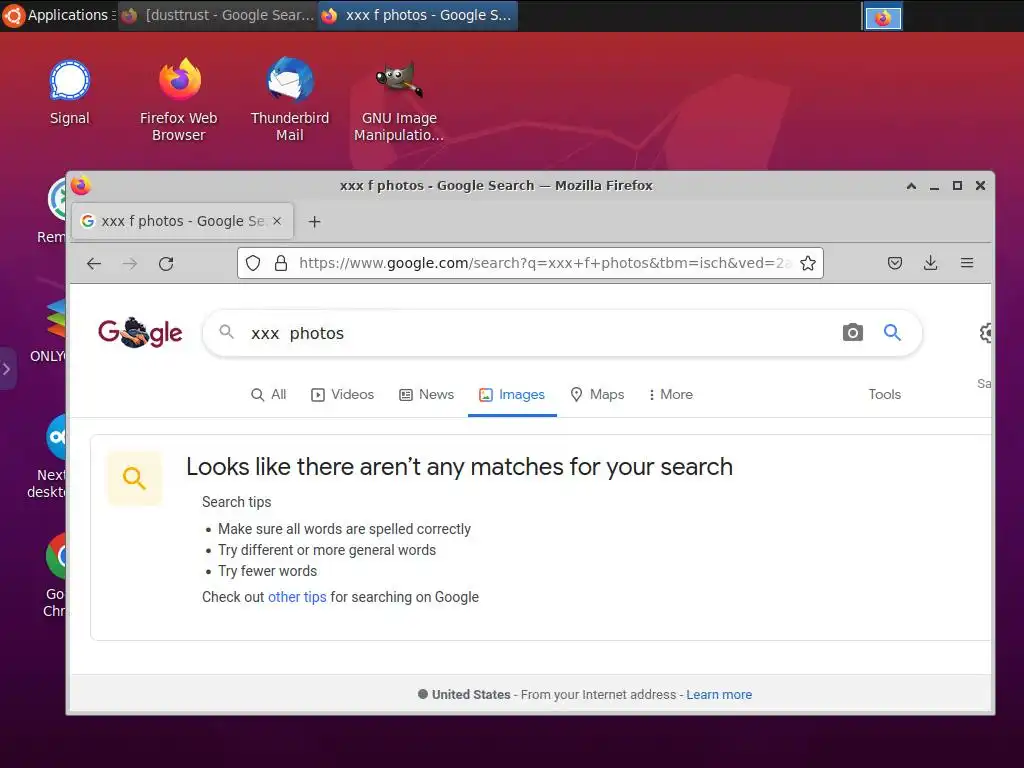This screenshot has height=768, width=1024.
Task: Select the xxx f photos browser tab
Action: 182,221
